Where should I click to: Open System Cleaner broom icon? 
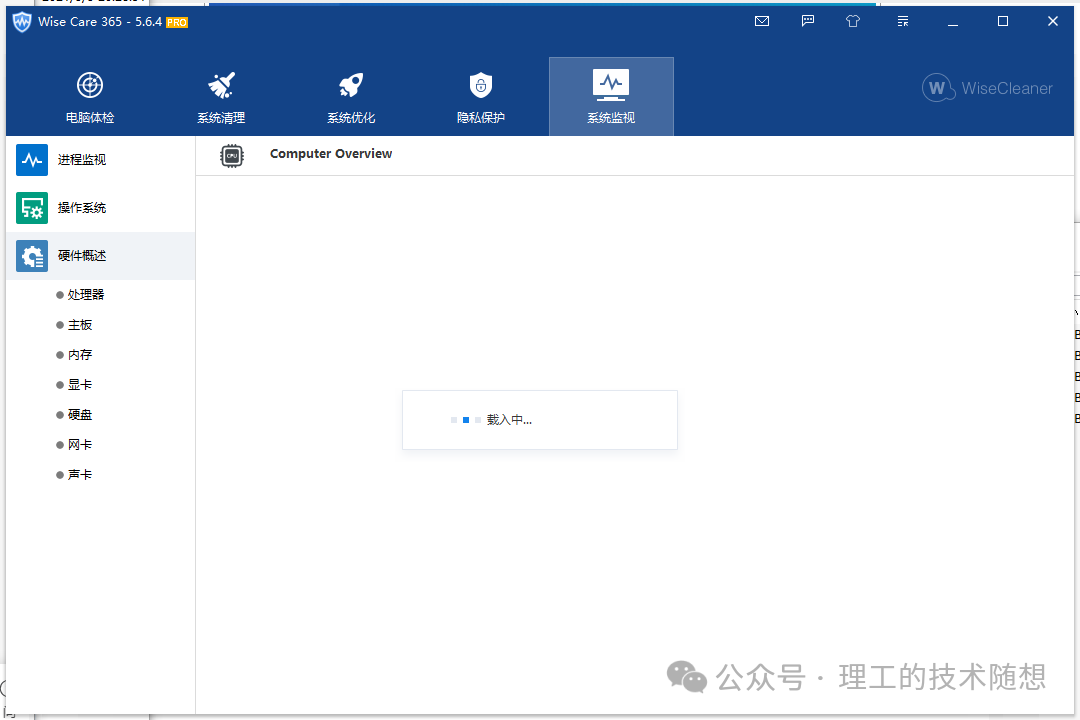[x=221, y=85]
